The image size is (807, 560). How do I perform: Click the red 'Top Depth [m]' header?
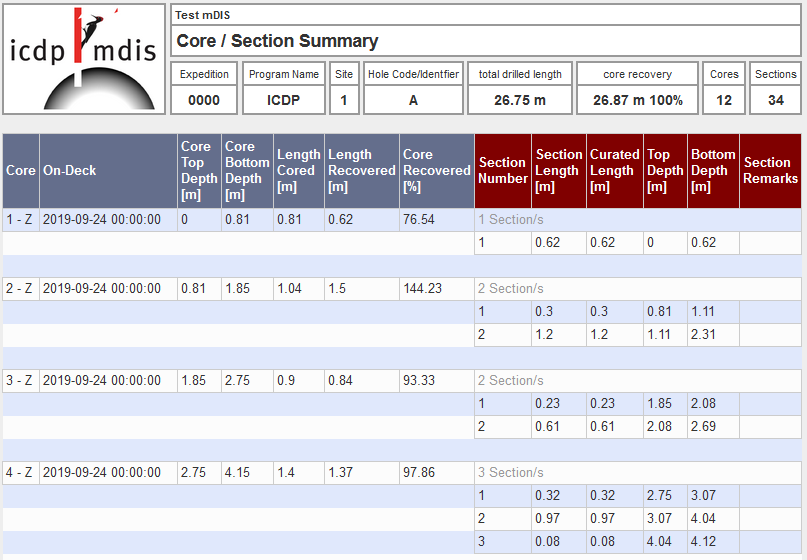click(665, 171)
